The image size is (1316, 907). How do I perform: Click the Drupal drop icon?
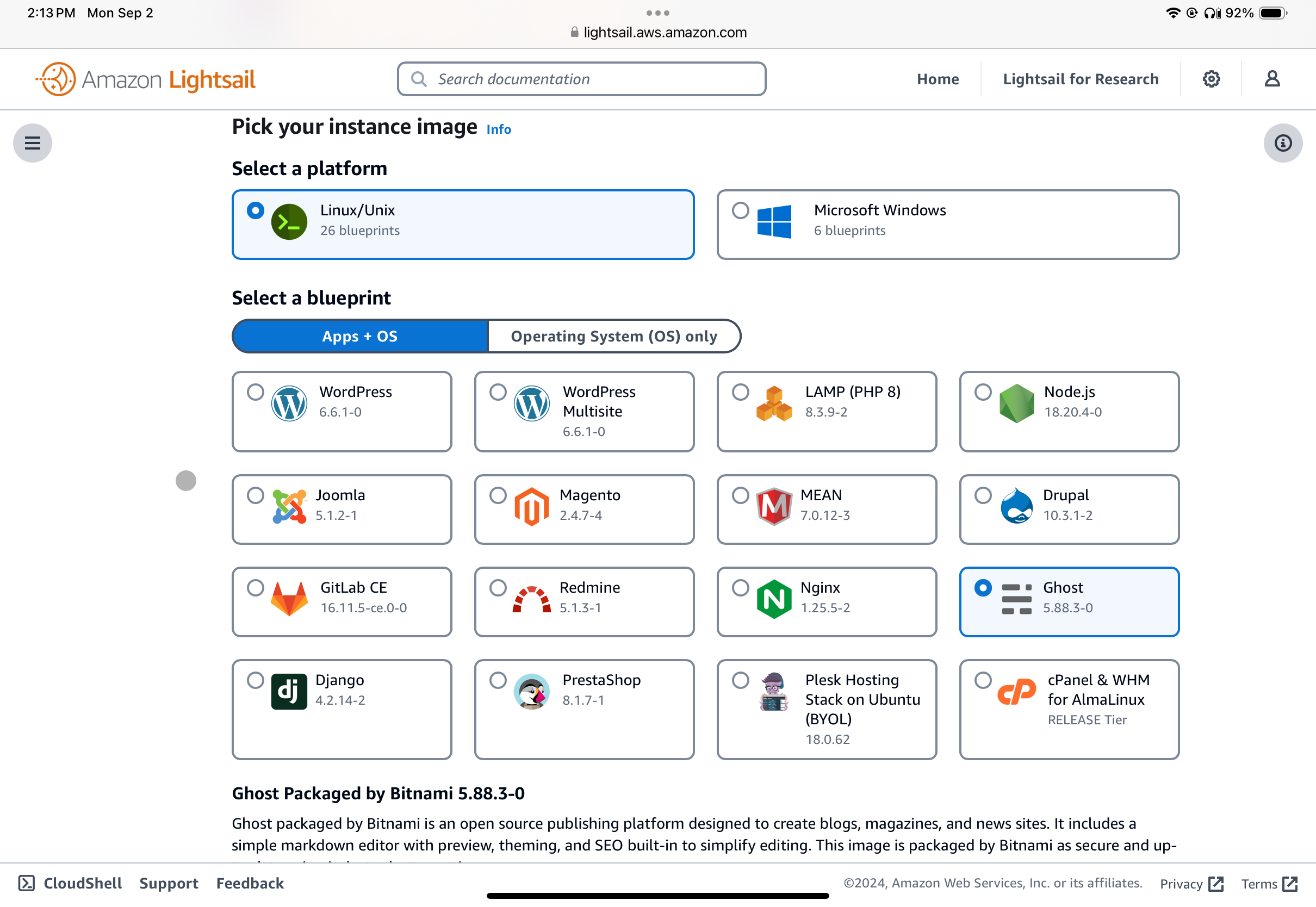(x=1016, y=505)
